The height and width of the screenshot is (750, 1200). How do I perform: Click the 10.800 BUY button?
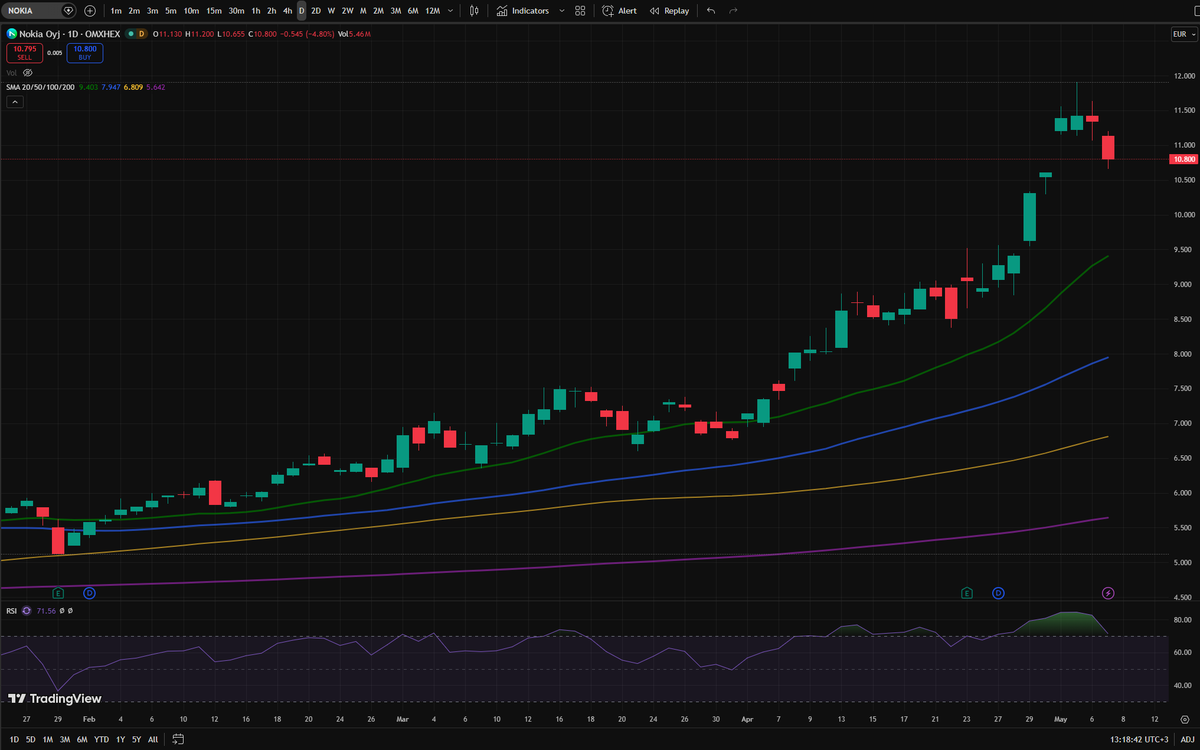[x=85, y=52]
